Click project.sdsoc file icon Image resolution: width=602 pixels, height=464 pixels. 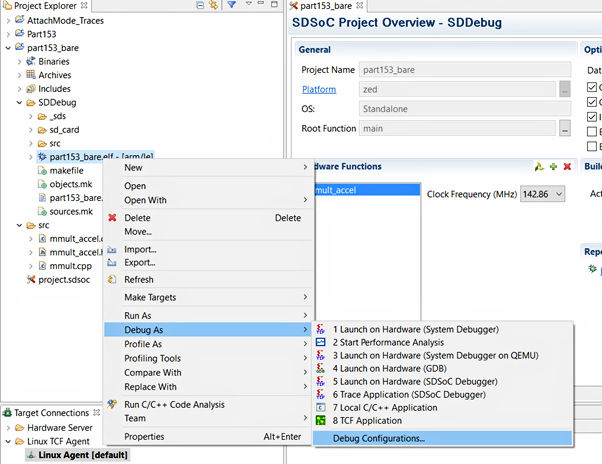(x=31, y=279)
